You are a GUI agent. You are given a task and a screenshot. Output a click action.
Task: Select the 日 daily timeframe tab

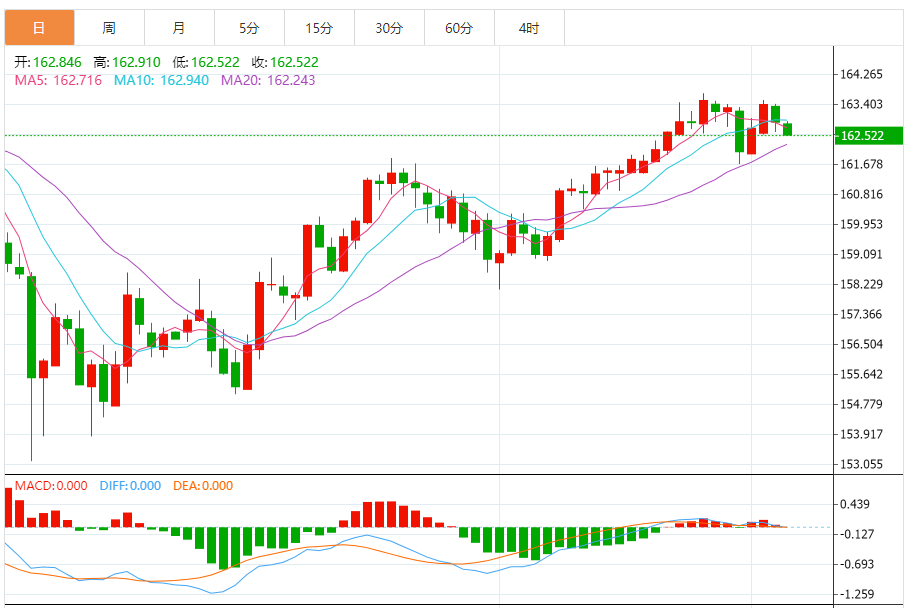pyautogui.click(x=39, y=28)
